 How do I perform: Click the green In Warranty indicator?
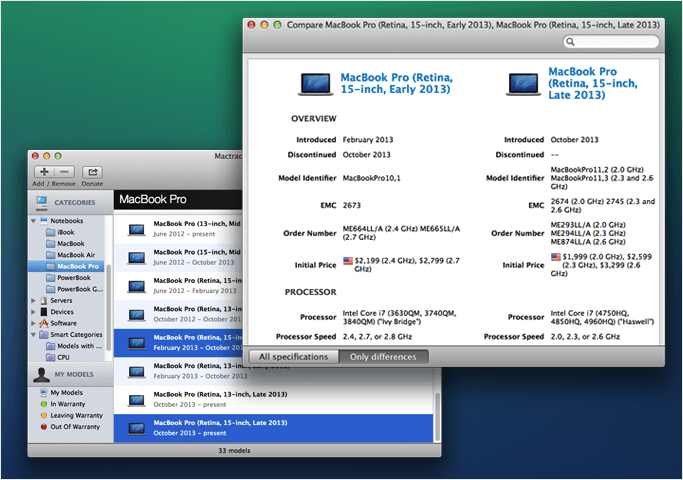(x=44, y=404)
